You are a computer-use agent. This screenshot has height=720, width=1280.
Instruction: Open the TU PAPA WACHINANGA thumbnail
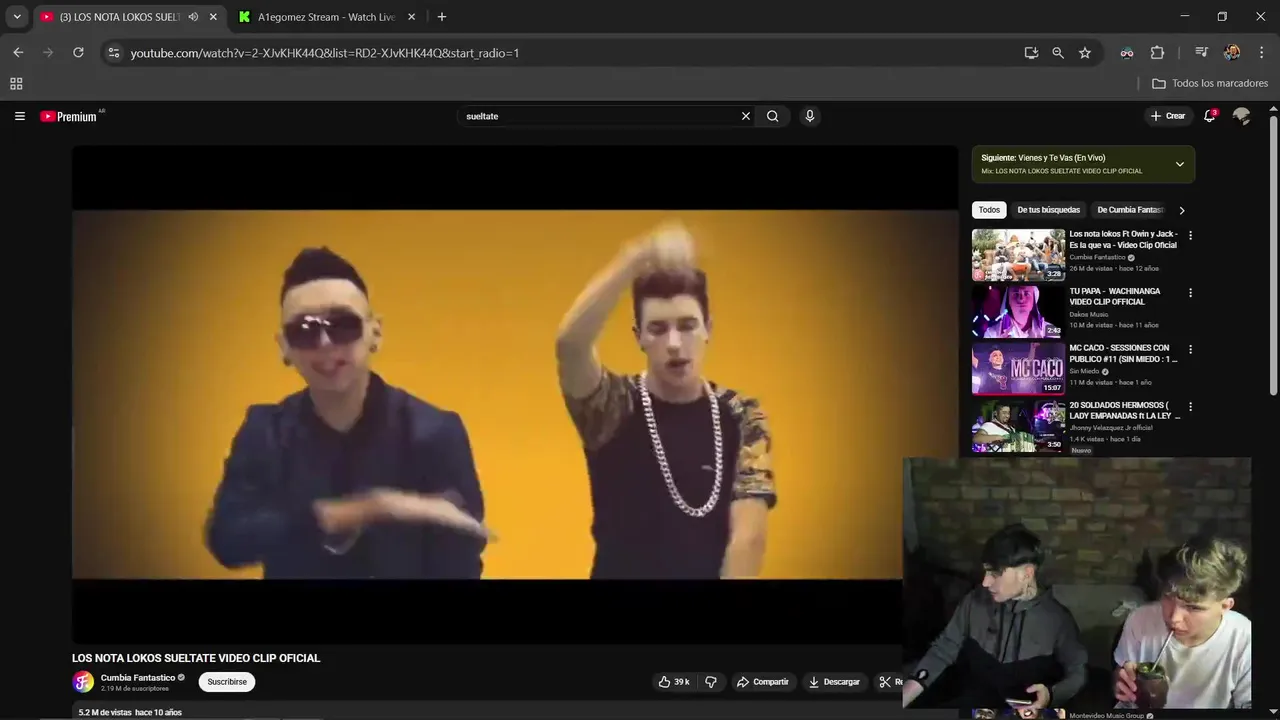point(1018,312)
